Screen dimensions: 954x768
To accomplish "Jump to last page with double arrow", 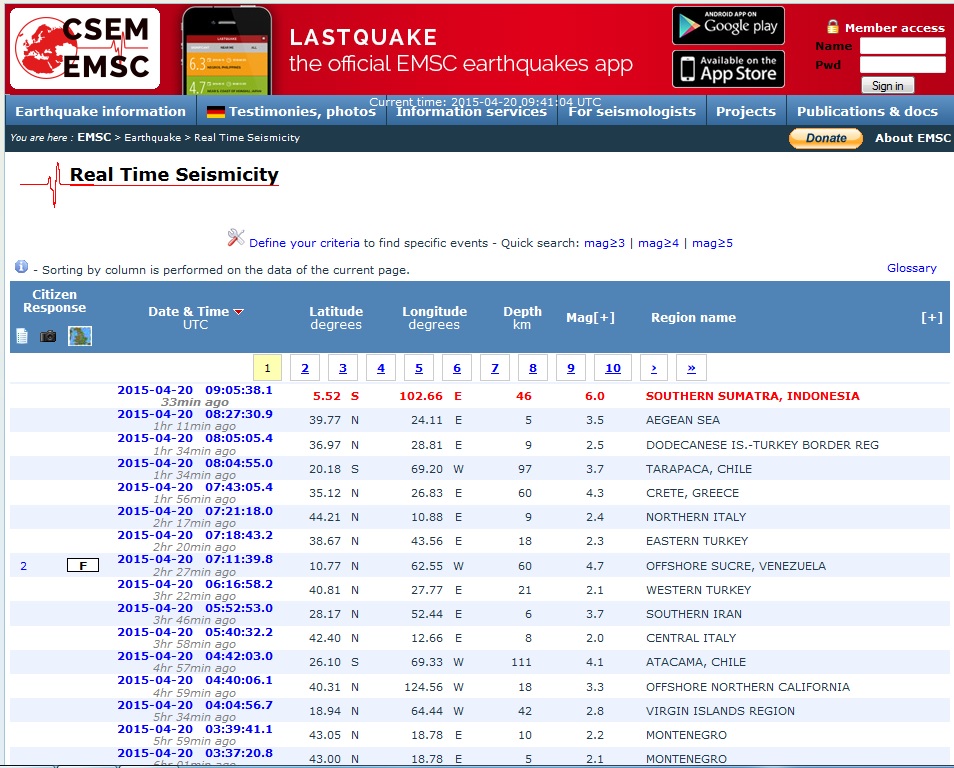I will pyautogui.click(x=691, y=368).
